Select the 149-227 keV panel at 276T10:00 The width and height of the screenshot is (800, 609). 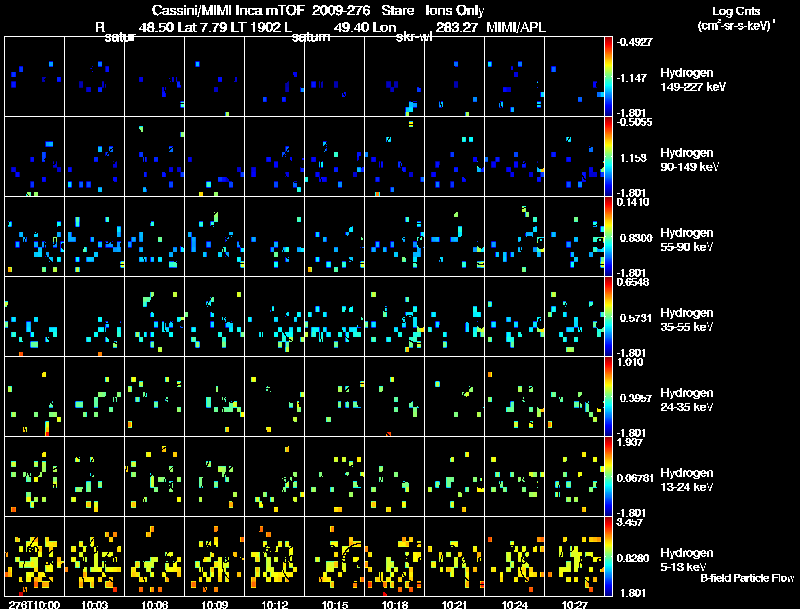[x=34, y=76]
